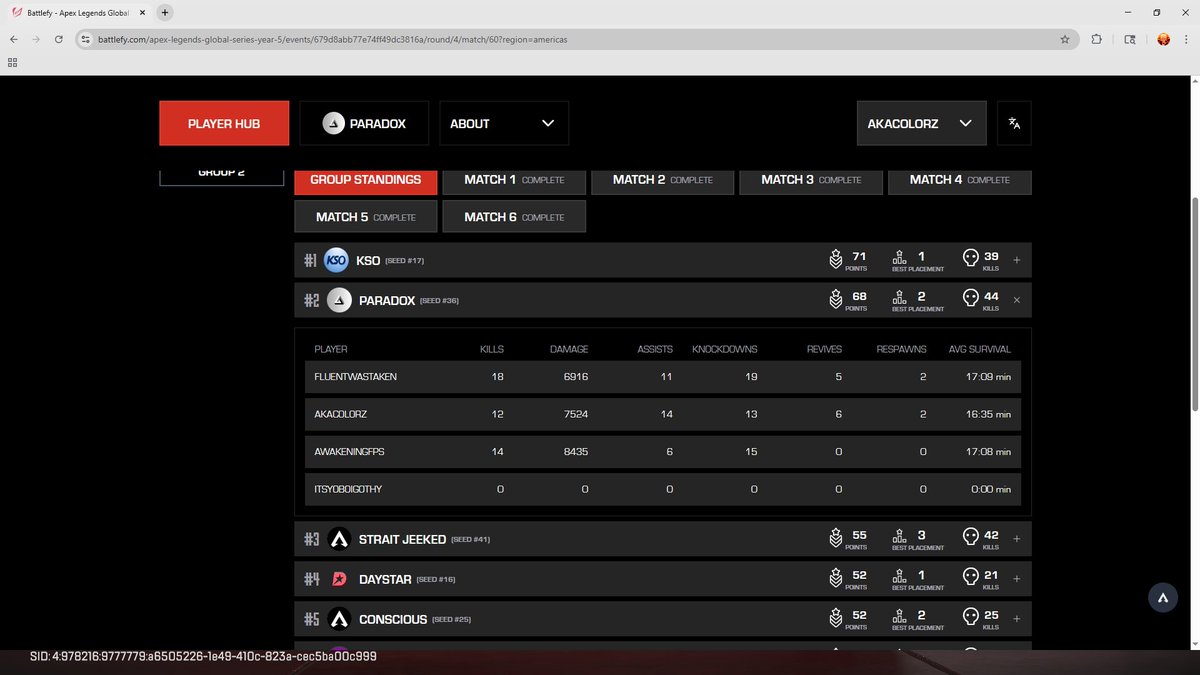The image size is (1200, 675).
Task: Click the Player Hub button
Action: click(x=224, y=123)
